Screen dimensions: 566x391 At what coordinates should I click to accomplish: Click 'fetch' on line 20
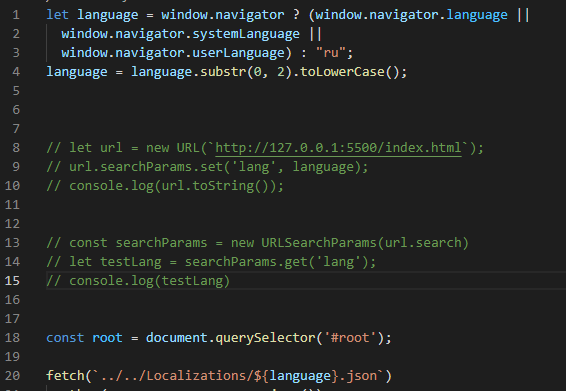click(65, 376)
